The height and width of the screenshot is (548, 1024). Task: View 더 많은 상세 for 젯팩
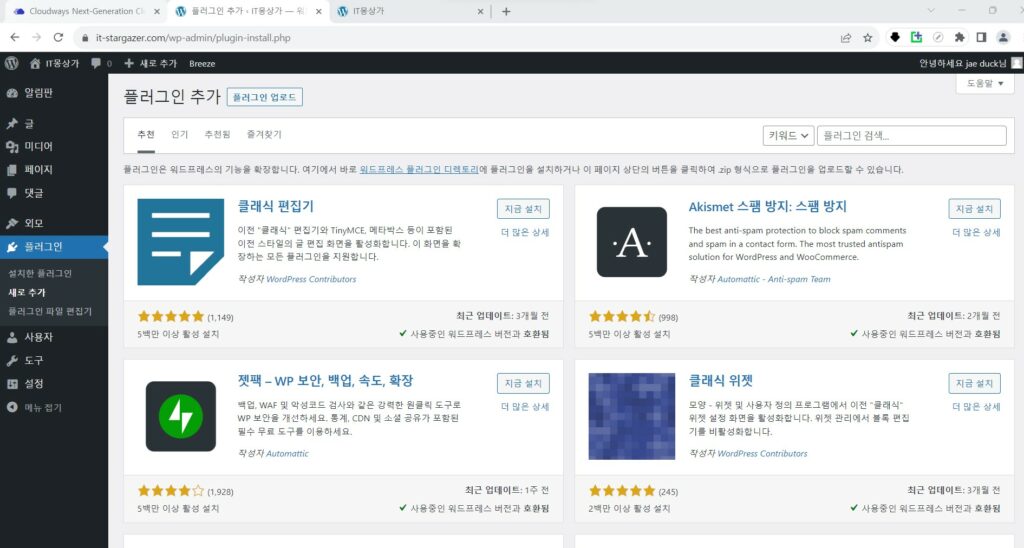[x=525, y=406]
